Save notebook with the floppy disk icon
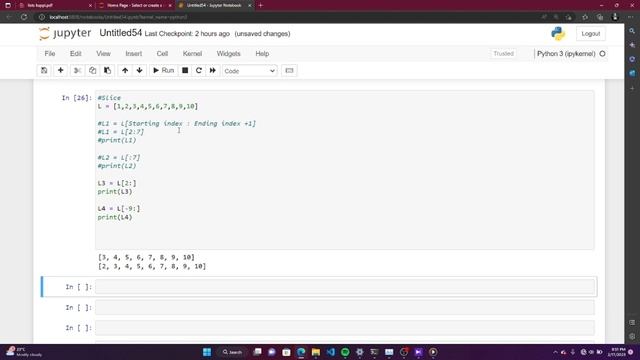The width and height of the screenshot is (640, 360). coord(44,71)
